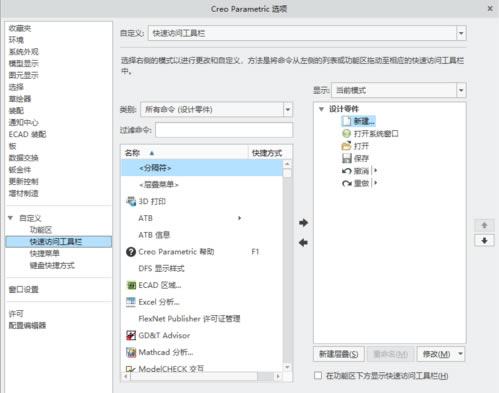Select the 撤消 undo arrow icon
The width and height of the screenshot is (499, 393).
(x=347, y=171)
